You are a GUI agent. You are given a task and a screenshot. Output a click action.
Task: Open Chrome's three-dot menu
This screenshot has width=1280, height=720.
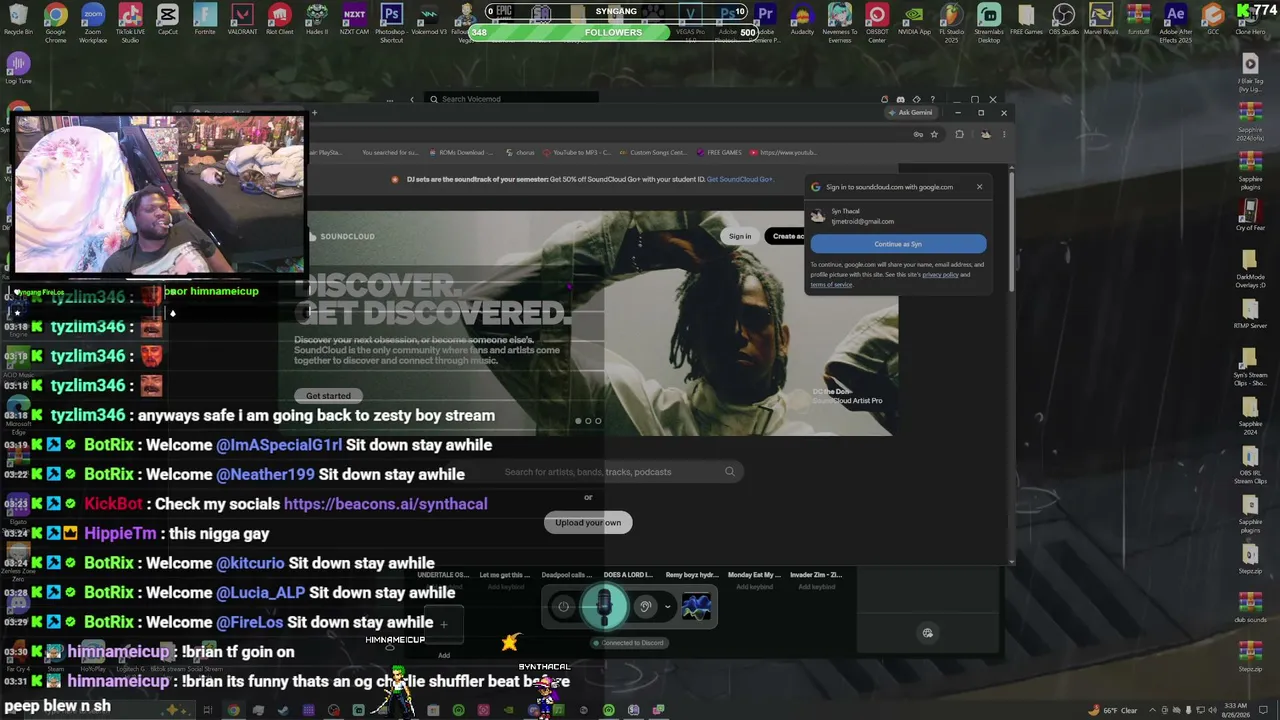(1004, 134)
